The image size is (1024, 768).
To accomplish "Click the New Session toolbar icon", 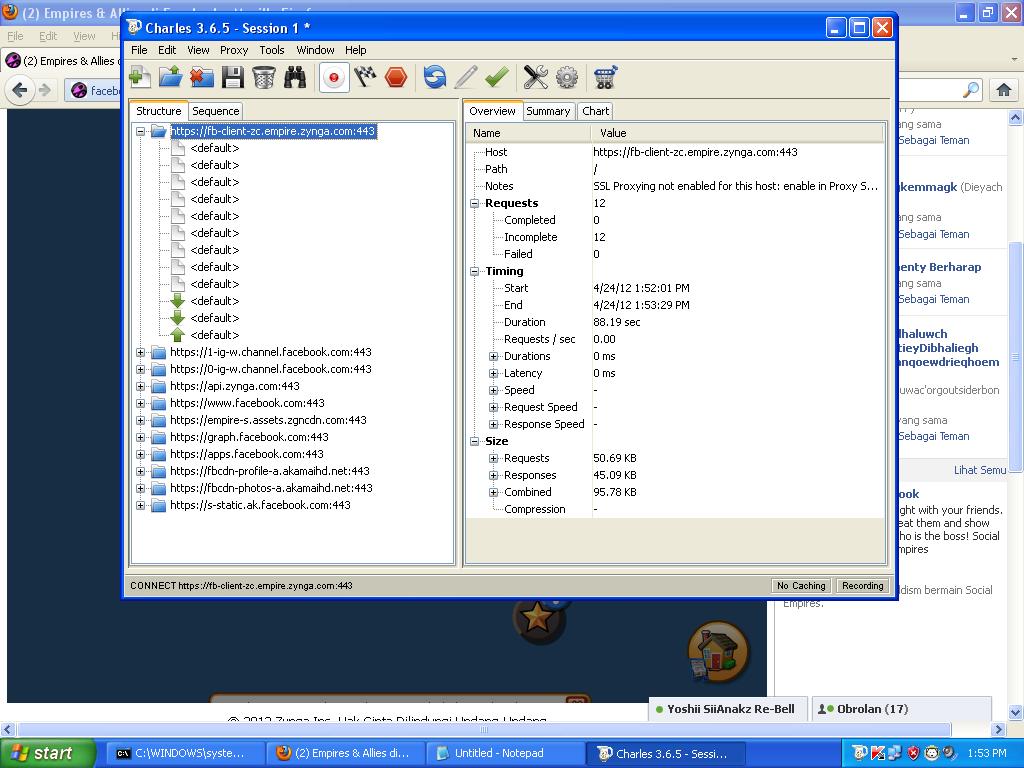I will pos(140,78).
